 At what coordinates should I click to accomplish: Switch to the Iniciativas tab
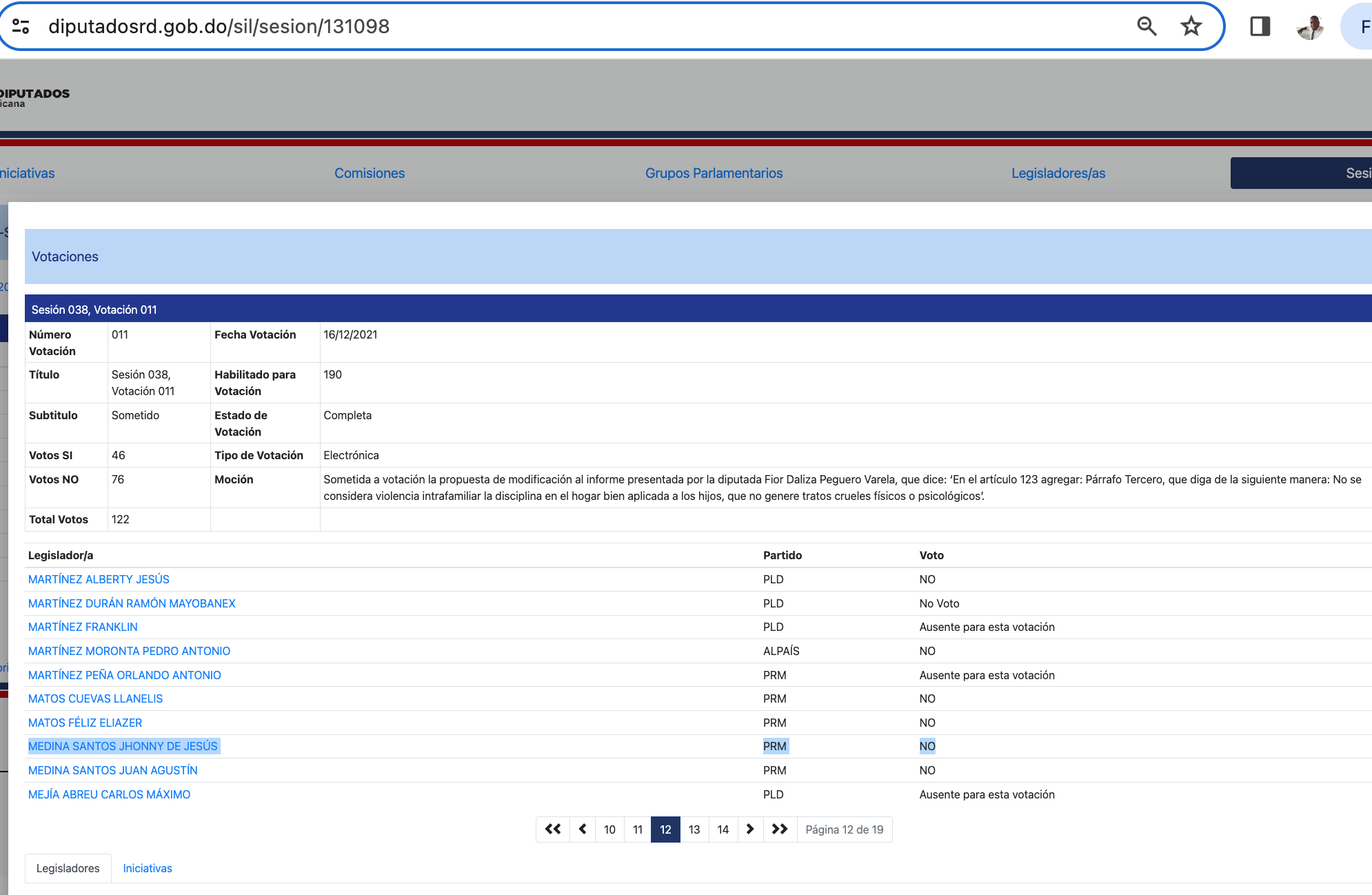(x=148, y=868)
